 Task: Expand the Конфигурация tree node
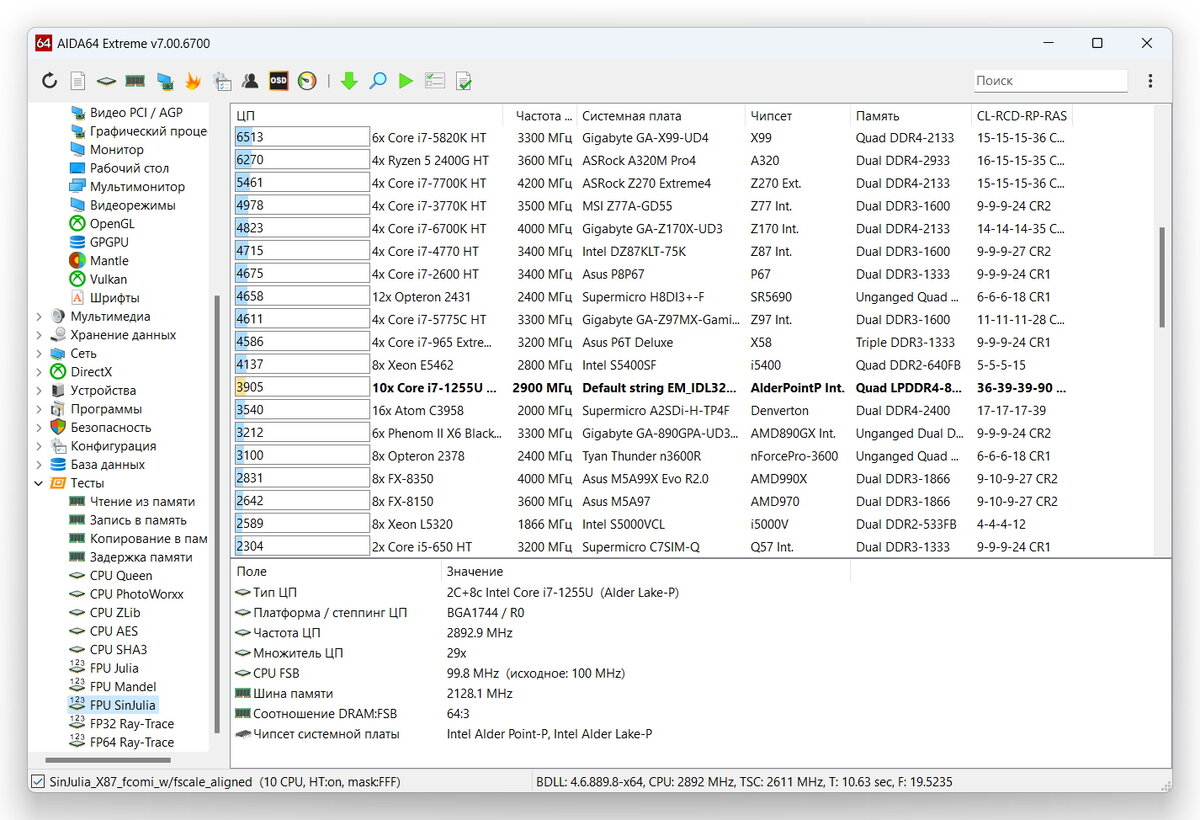click(39, 446)
